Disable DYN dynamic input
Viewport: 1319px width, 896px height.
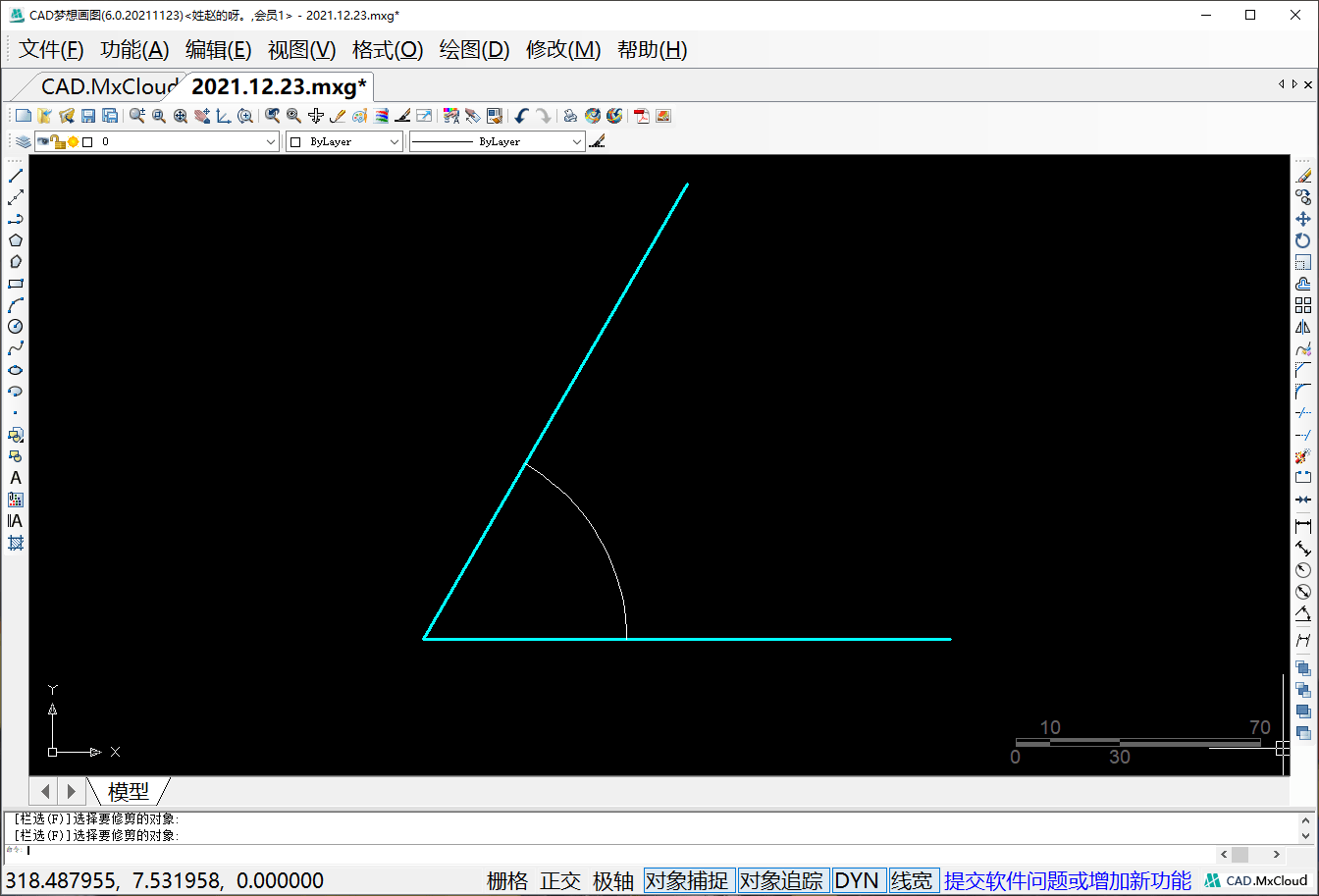point(857,880)
